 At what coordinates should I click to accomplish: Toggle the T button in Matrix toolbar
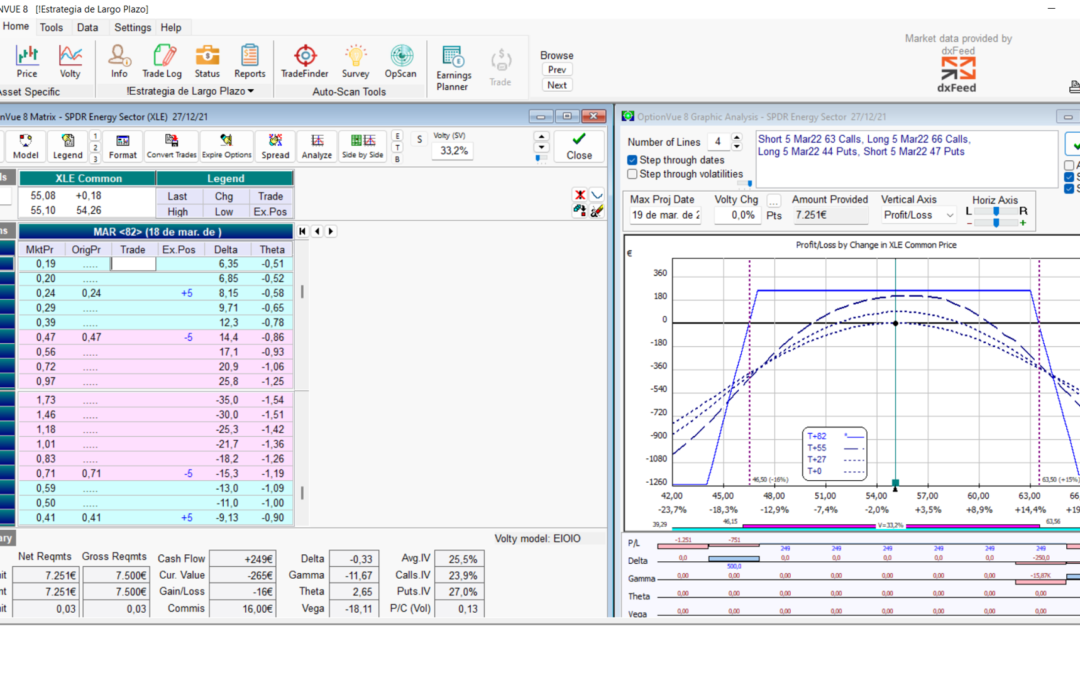click(397, 147)
